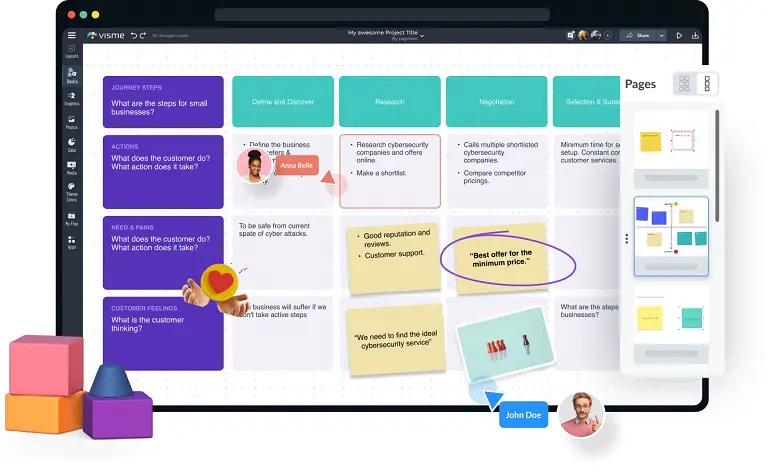
Task: Open My Files in sidebar
Action: point(71,216)
